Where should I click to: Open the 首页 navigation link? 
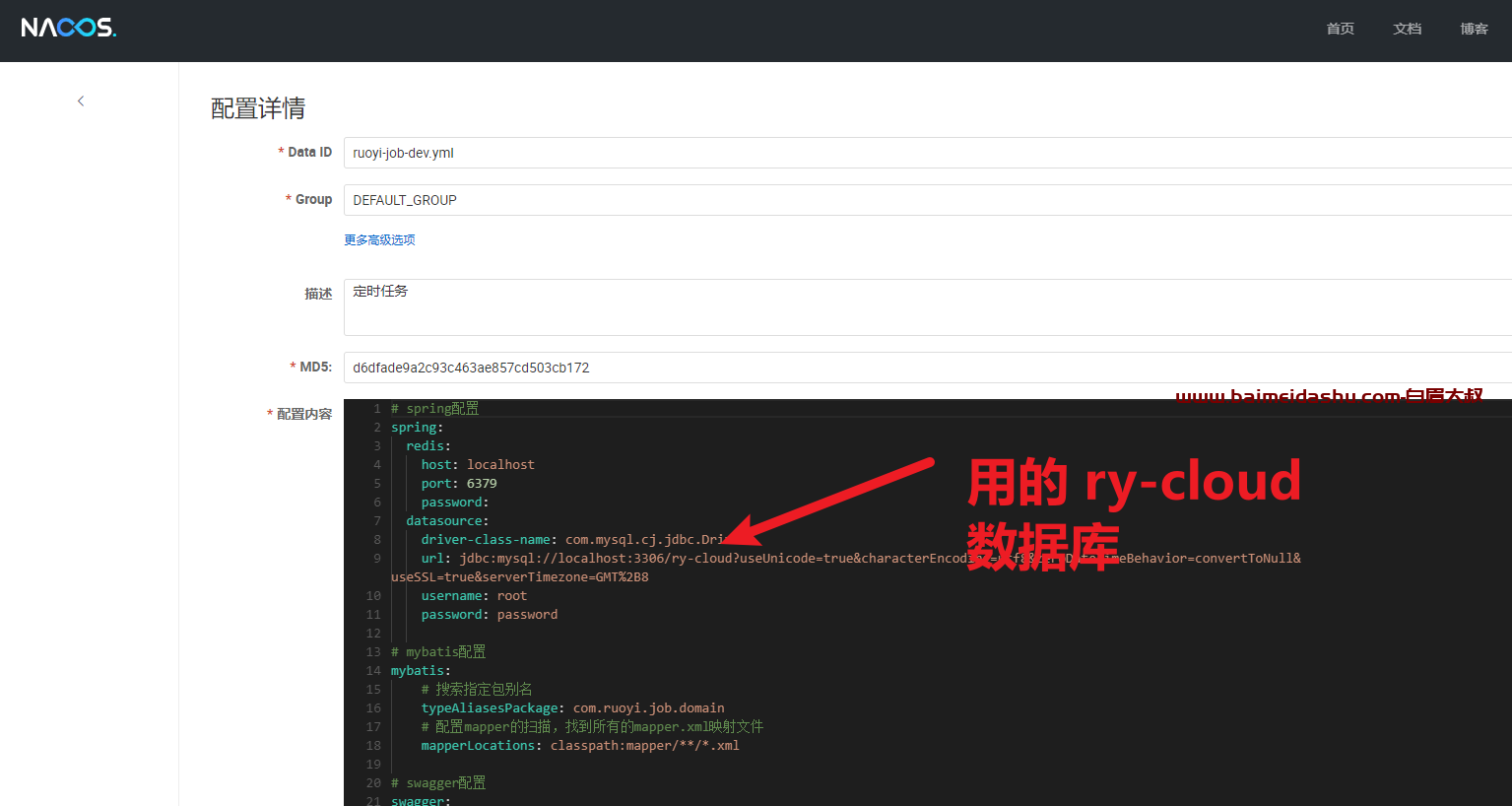[1340, 29]
